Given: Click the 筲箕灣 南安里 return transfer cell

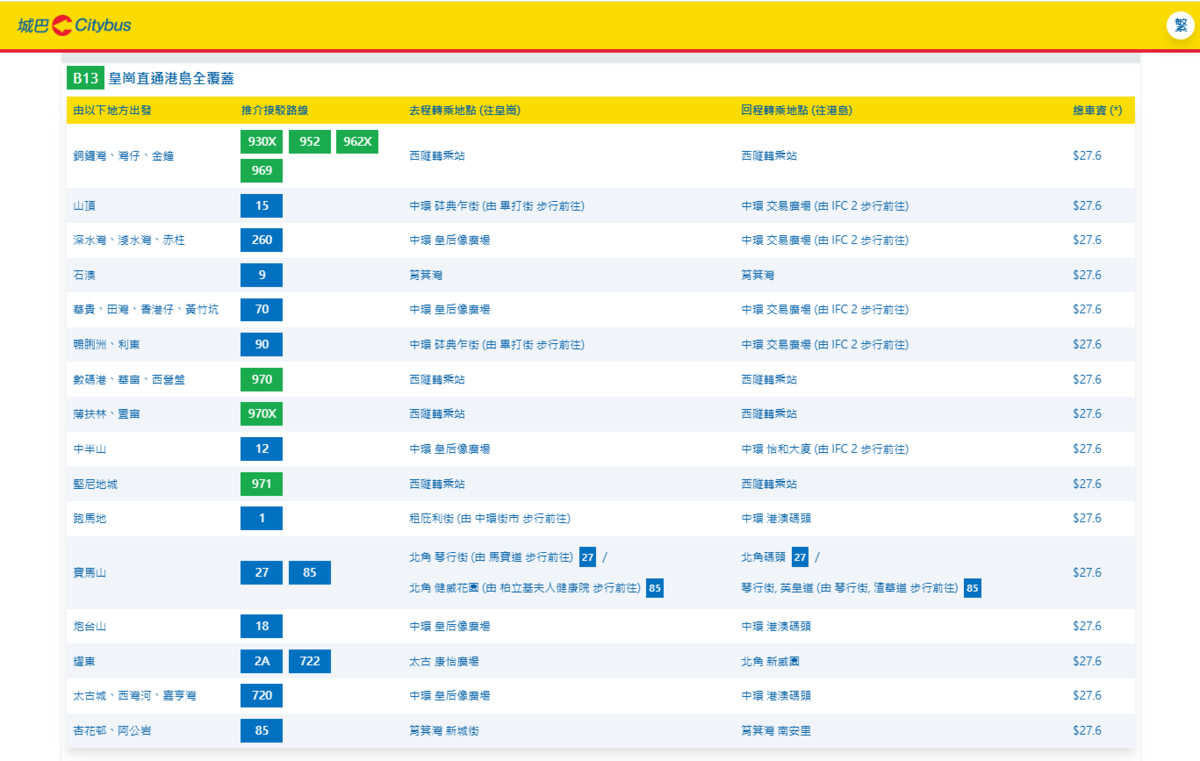Looking at the screenshot, I should click(776, 731).
